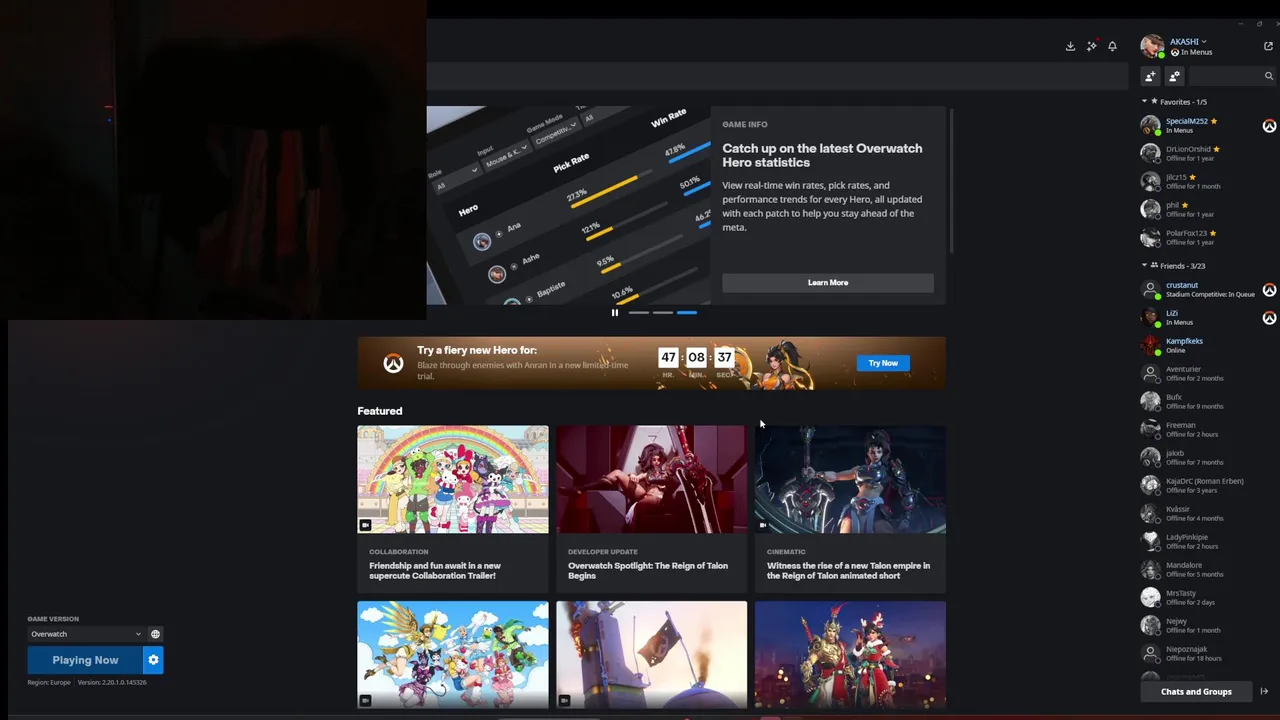Open the sparkle what's-new icon
The height and width of the screenshot is (720, 1280).
click(x=1092, y=46)
